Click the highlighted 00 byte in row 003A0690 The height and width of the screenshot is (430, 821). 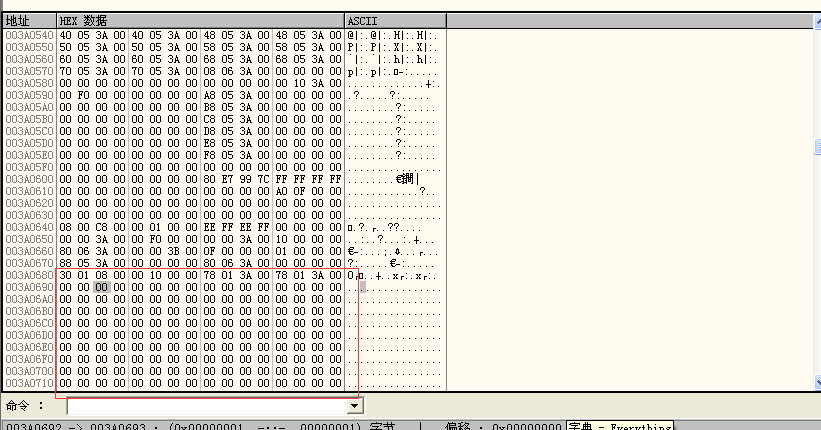coord(101,287)
